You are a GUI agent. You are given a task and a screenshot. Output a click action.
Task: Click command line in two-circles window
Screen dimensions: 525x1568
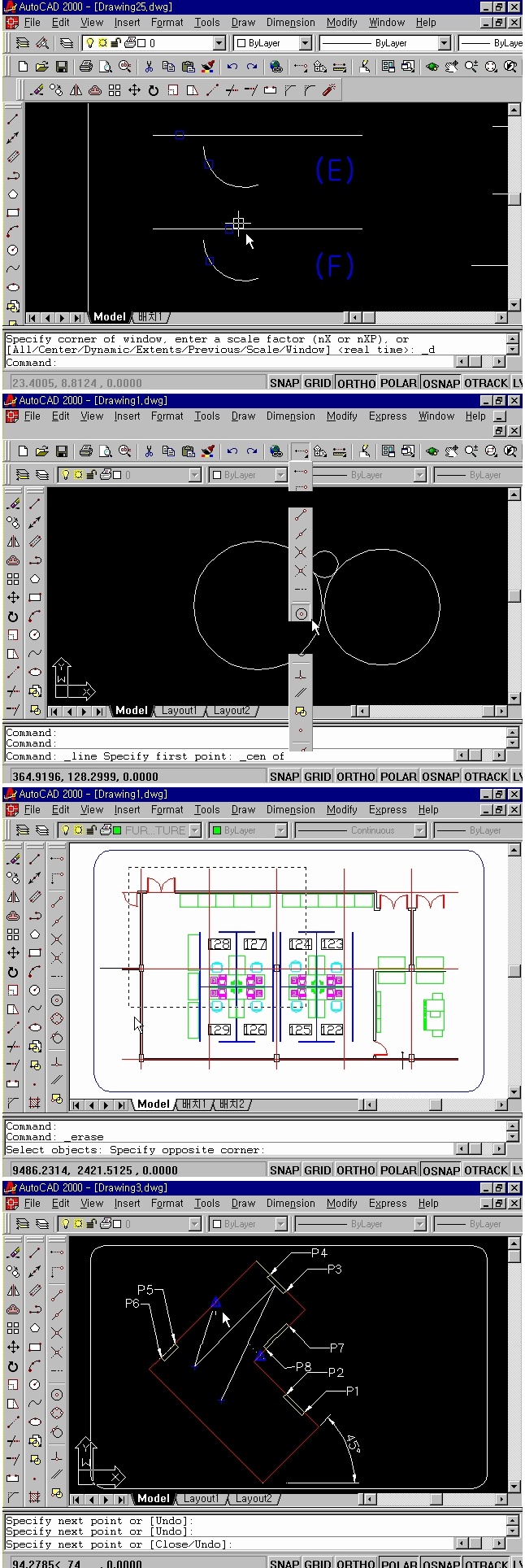[229, 756]
